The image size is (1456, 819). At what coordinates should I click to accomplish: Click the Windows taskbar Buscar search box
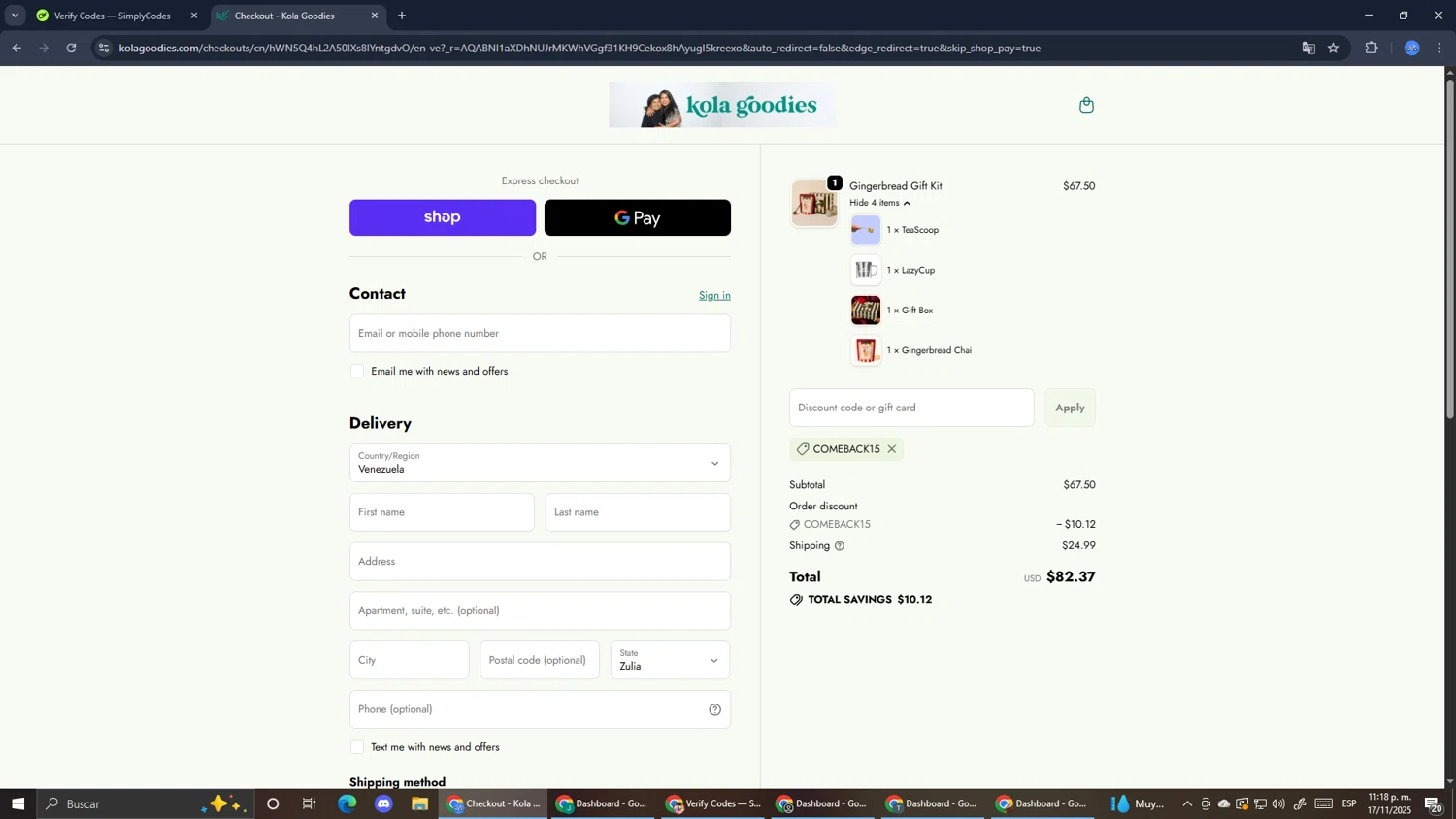coord(146,803)
